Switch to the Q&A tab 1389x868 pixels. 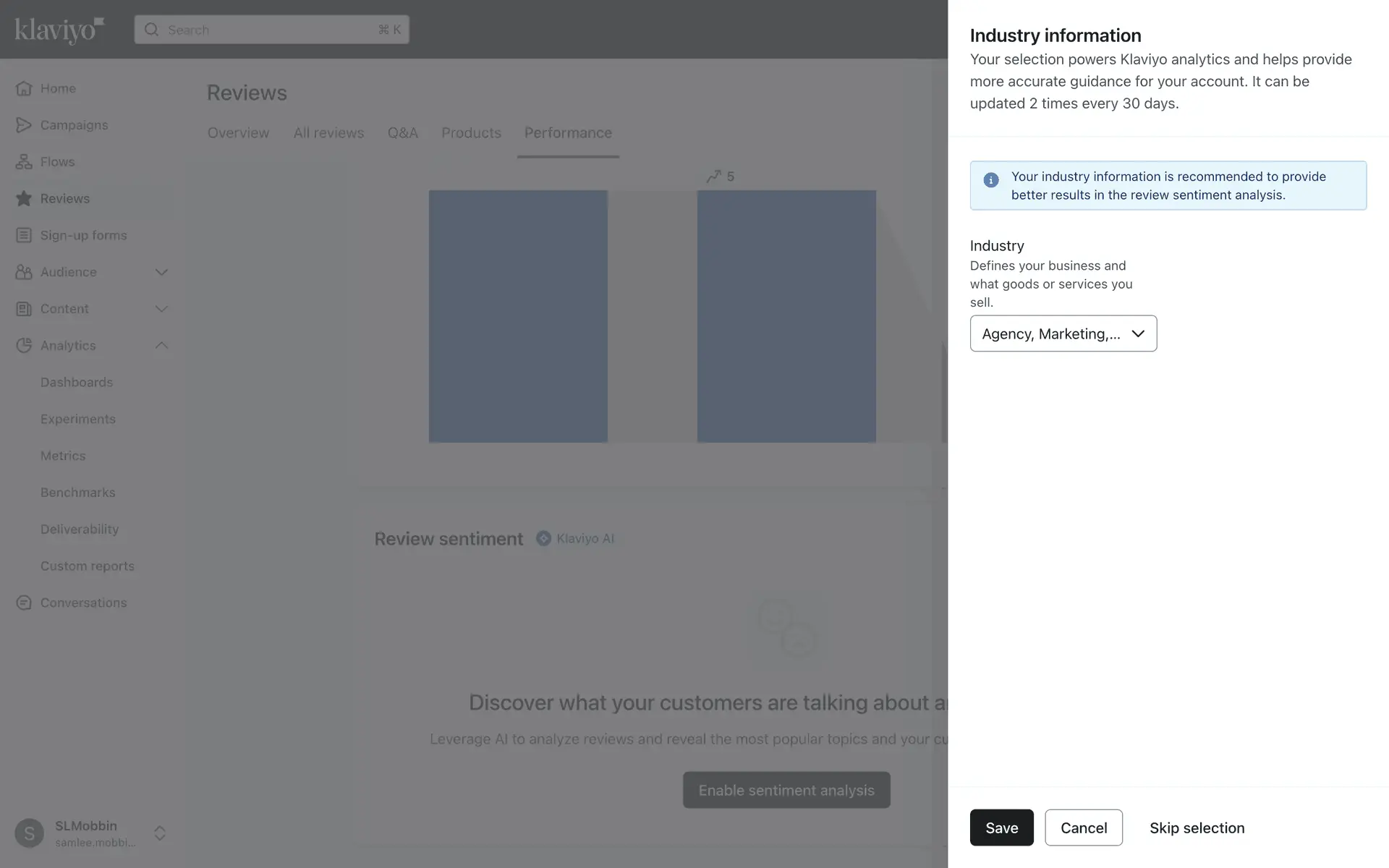pos(402,133)
